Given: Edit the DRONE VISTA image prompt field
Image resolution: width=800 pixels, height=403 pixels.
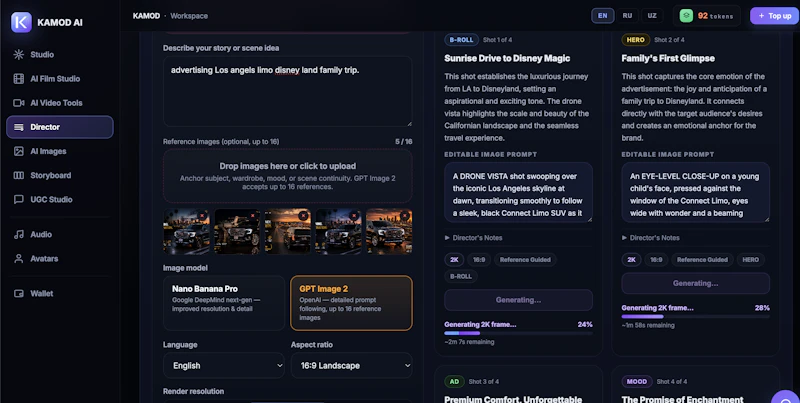Looking at the screenshot, I should click(518, 192).
